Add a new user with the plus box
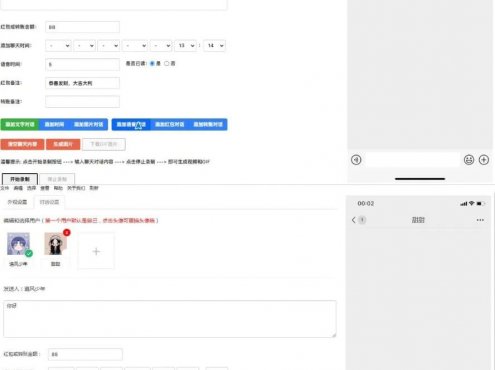 coord(96,251)
